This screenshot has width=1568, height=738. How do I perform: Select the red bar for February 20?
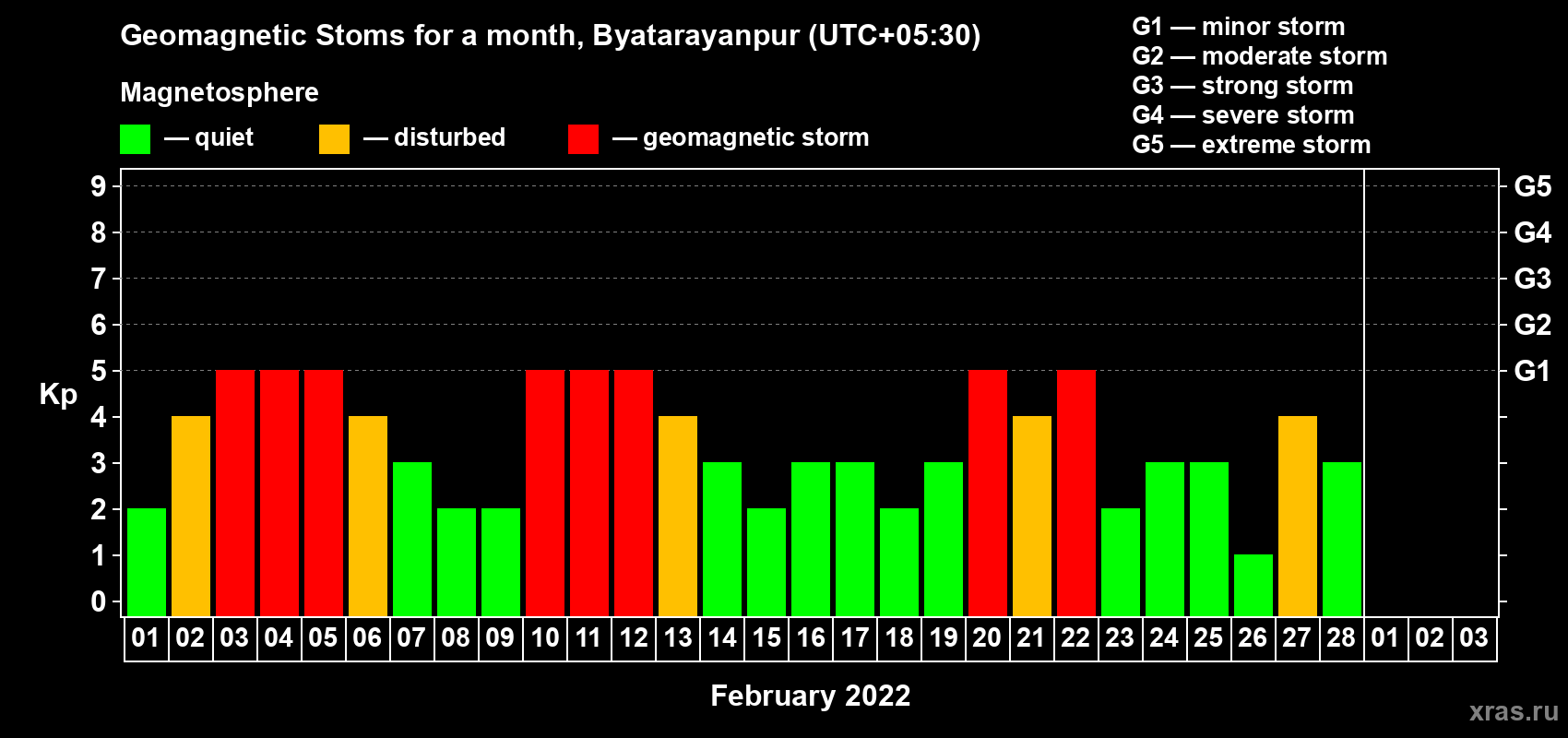(988, 493)
